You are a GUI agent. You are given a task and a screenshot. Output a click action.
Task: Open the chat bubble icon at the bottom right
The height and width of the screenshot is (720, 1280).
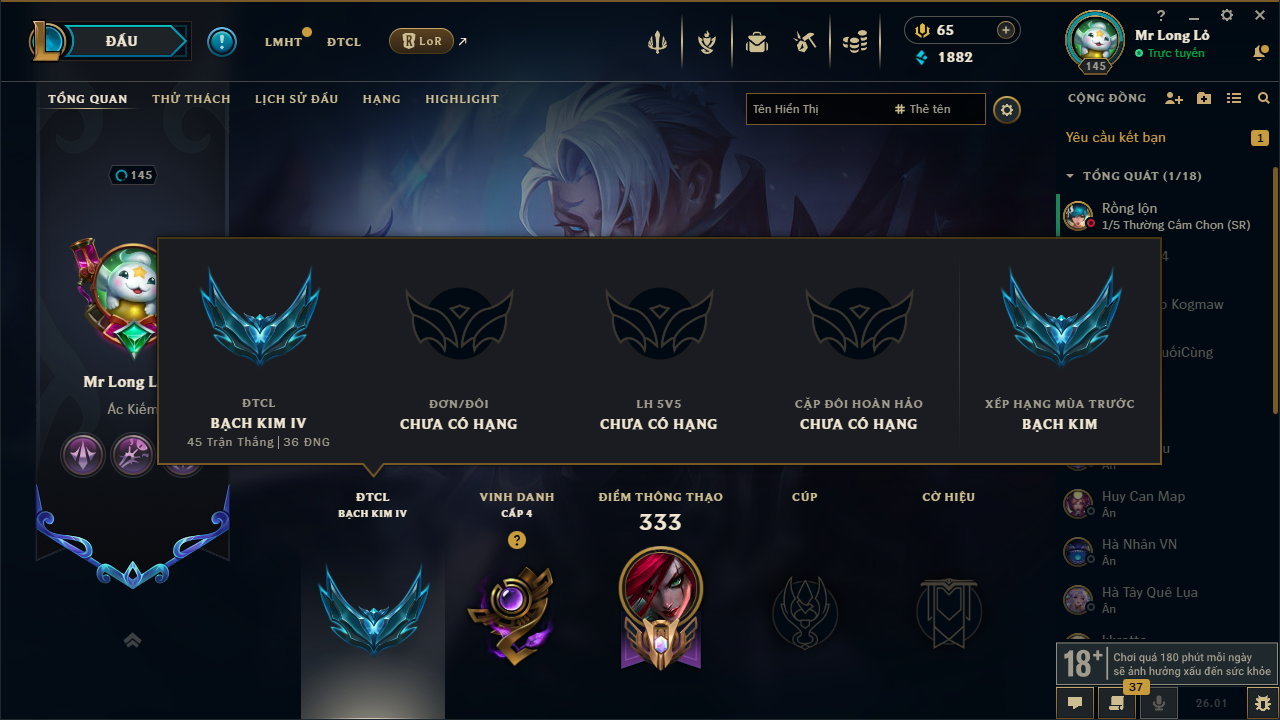point(1075,703)
